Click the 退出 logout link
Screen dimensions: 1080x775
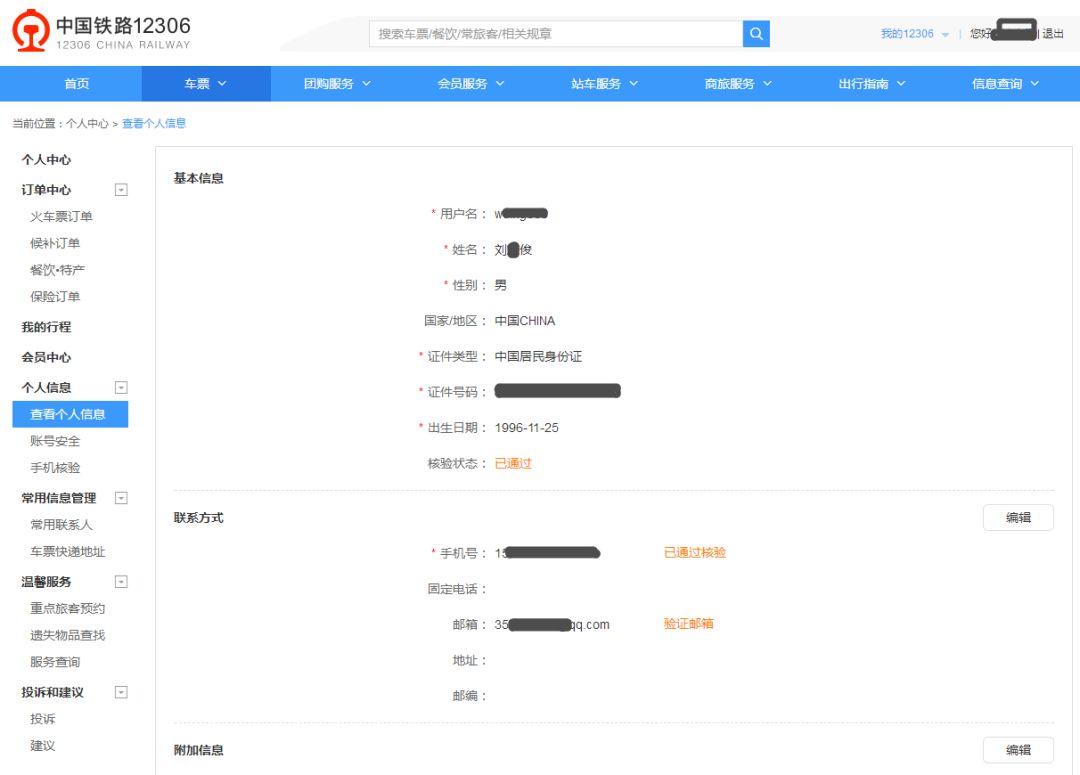[x=1052, y=34]
